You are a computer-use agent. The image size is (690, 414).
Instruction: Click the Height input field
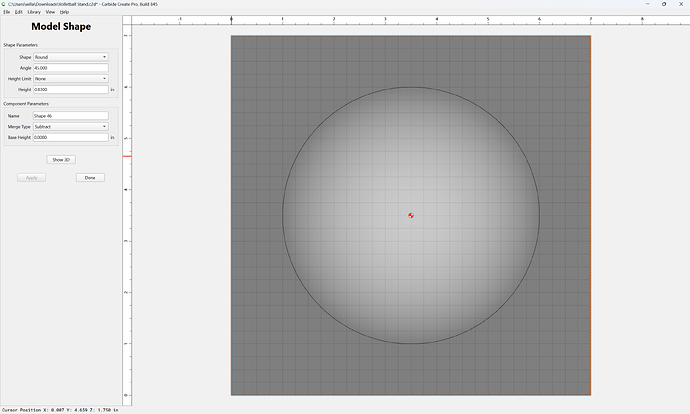tap(71, 89)
